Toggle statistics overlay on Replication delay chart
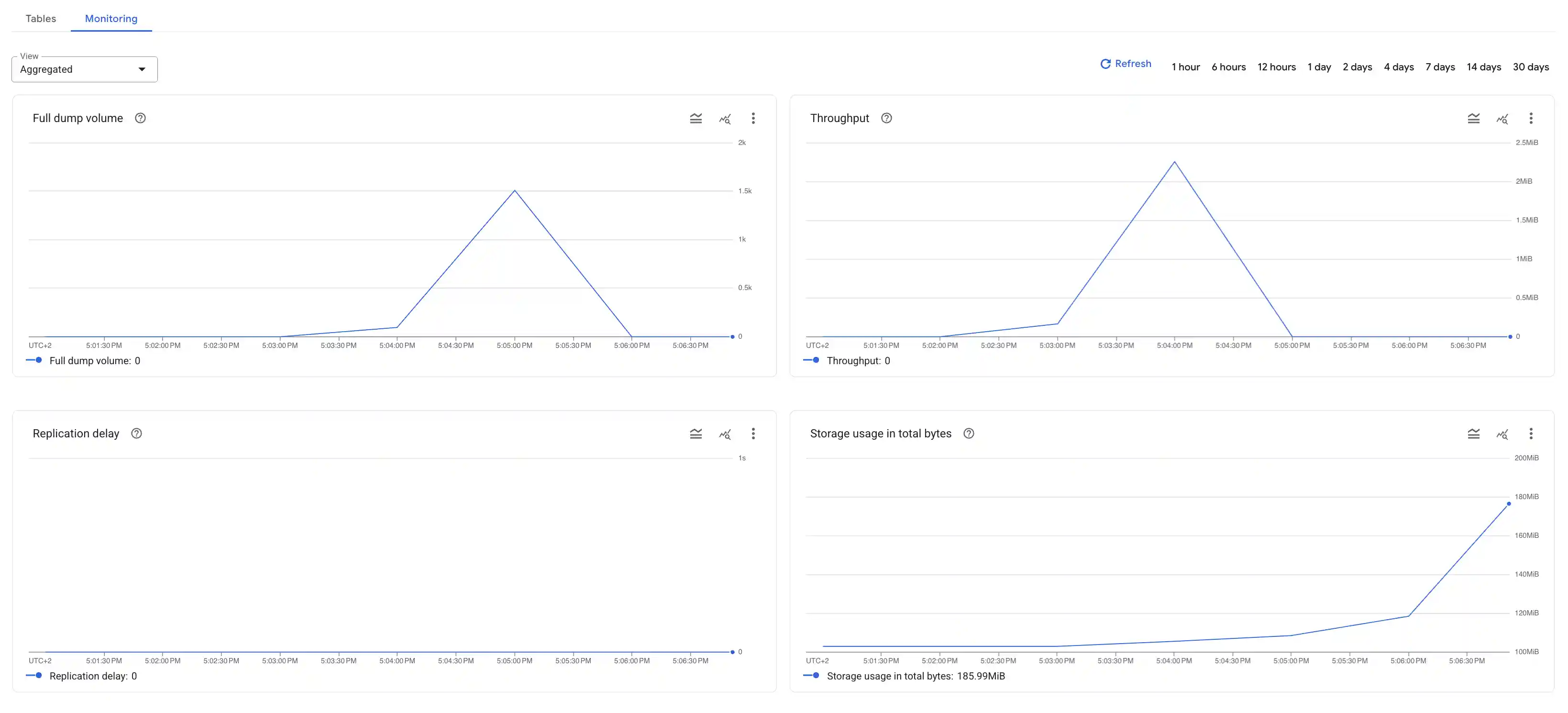The width and height of the screenshot is (1568, 713). pos(696,434)
